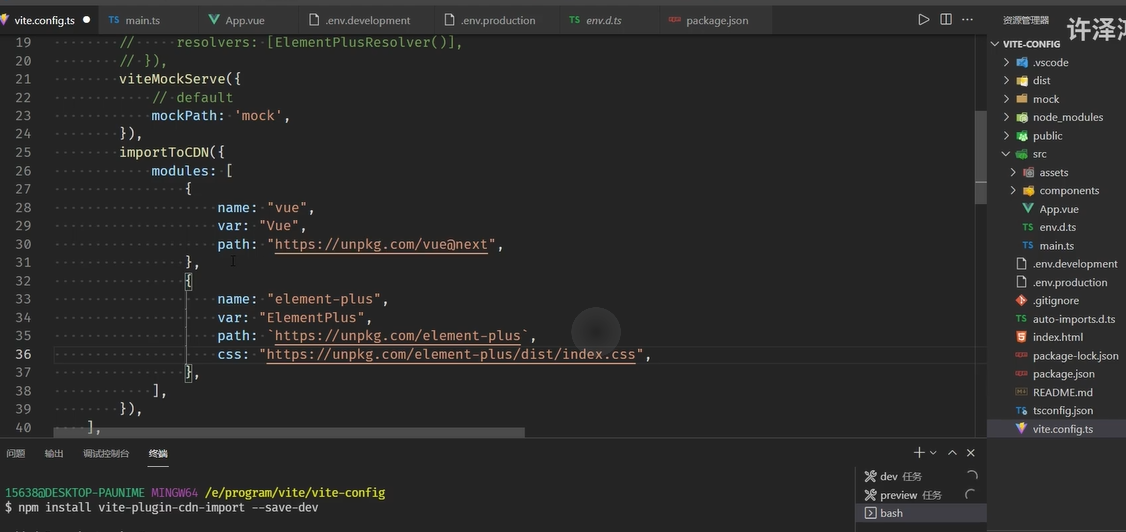
Task: Click the Run play icon in editor toolbar
Action: pos(923,20)
